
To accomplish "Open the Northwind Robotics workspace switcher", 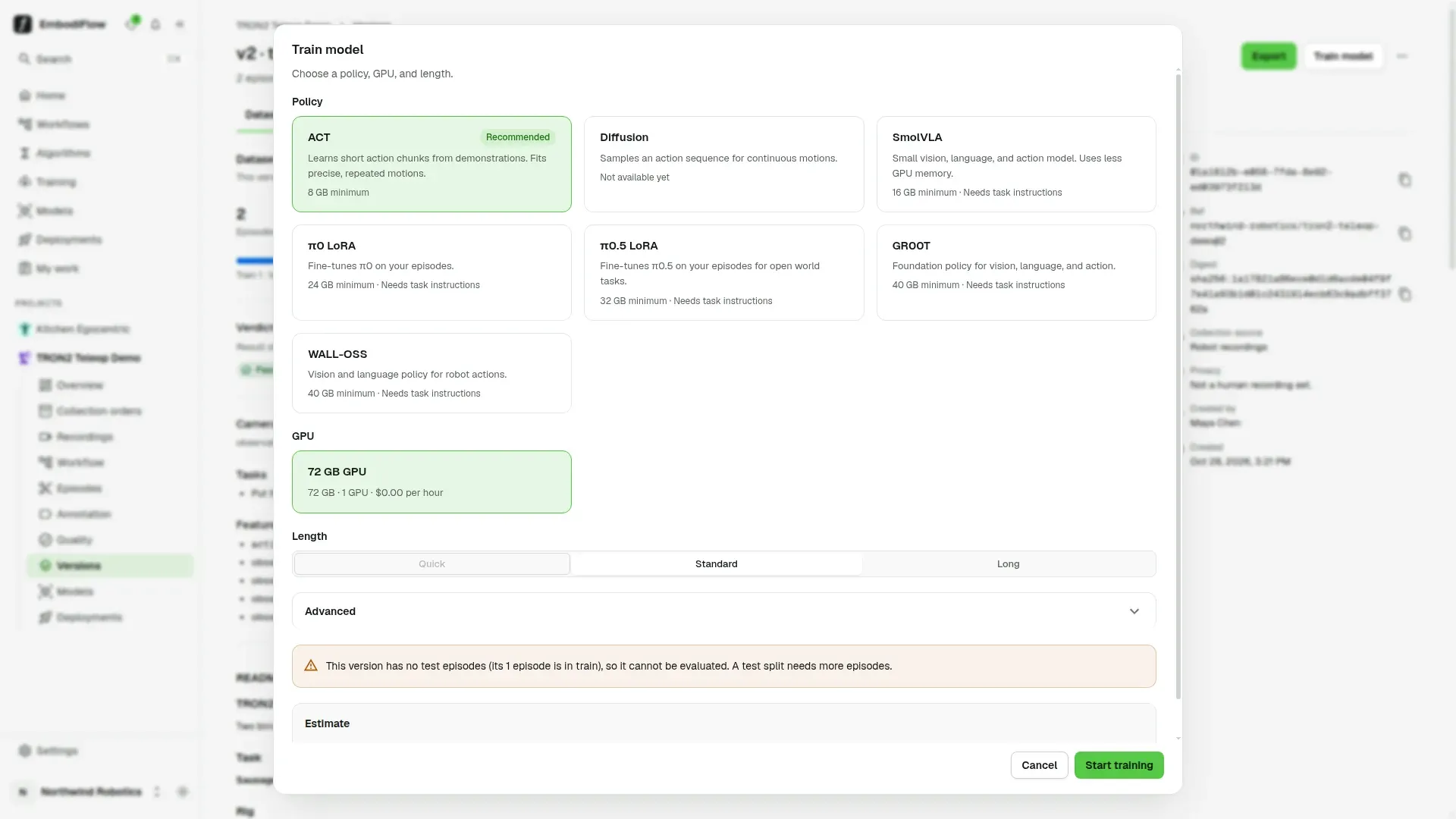I will pyautogui.click(x=91, y=792).
